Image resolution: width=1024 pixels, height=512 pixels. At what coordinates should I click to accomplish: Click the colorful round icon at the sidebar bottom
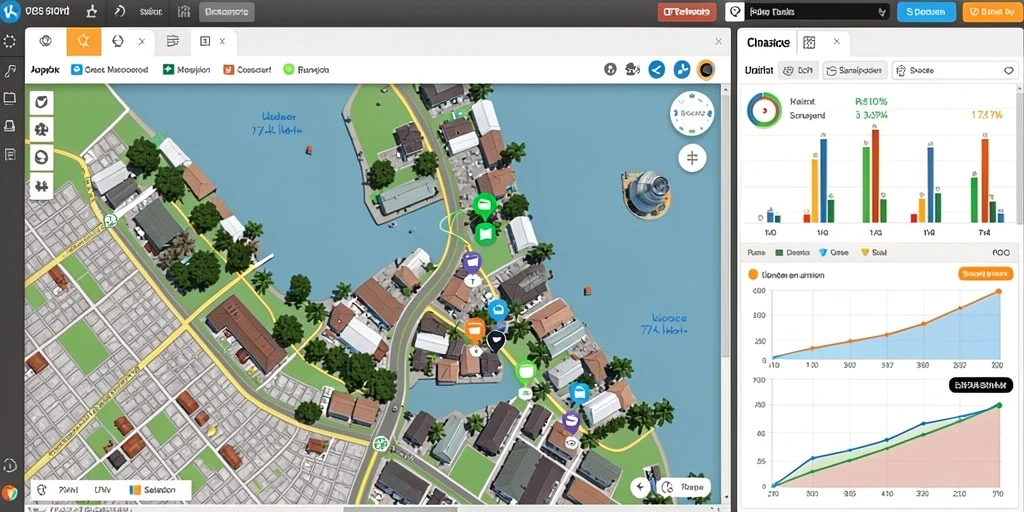10,493
